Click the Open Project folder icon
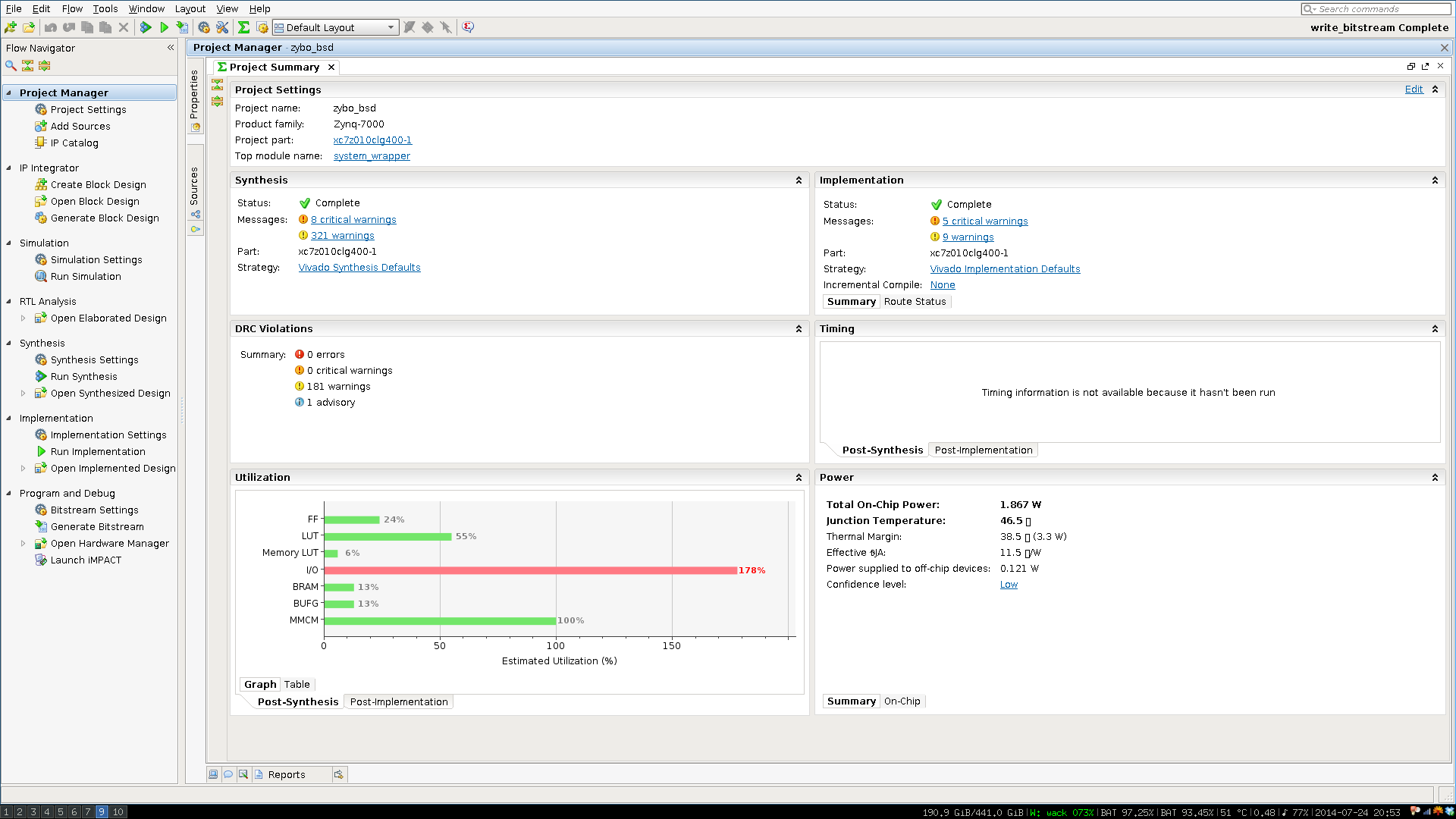The height and width of the screenshot is (819, 1456). point(29,27)
